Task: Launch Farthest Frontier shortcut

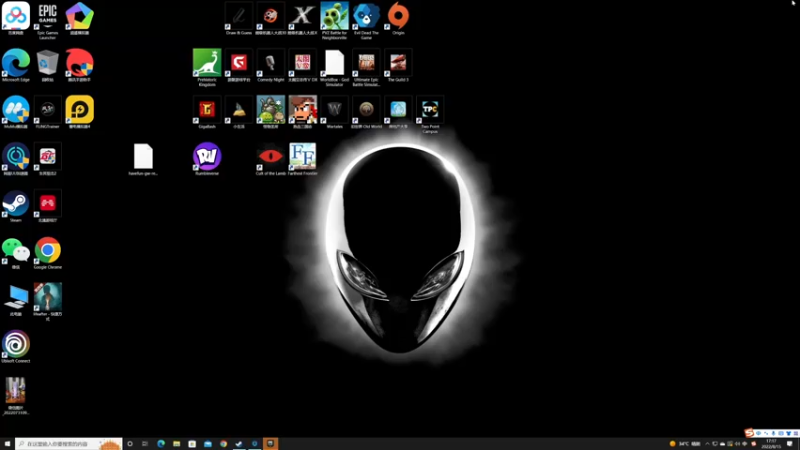Action: pyautogui.click(x=303, y=159)
